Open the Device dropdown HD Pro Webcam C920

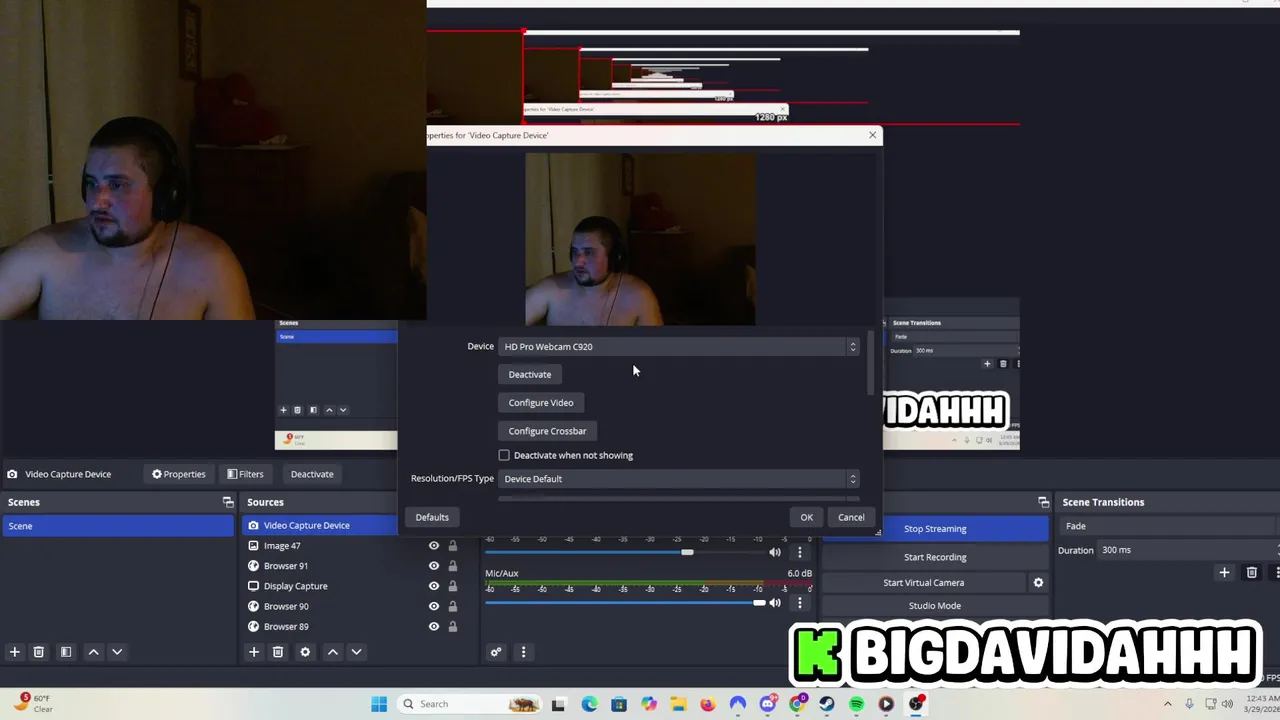(679, 346)
